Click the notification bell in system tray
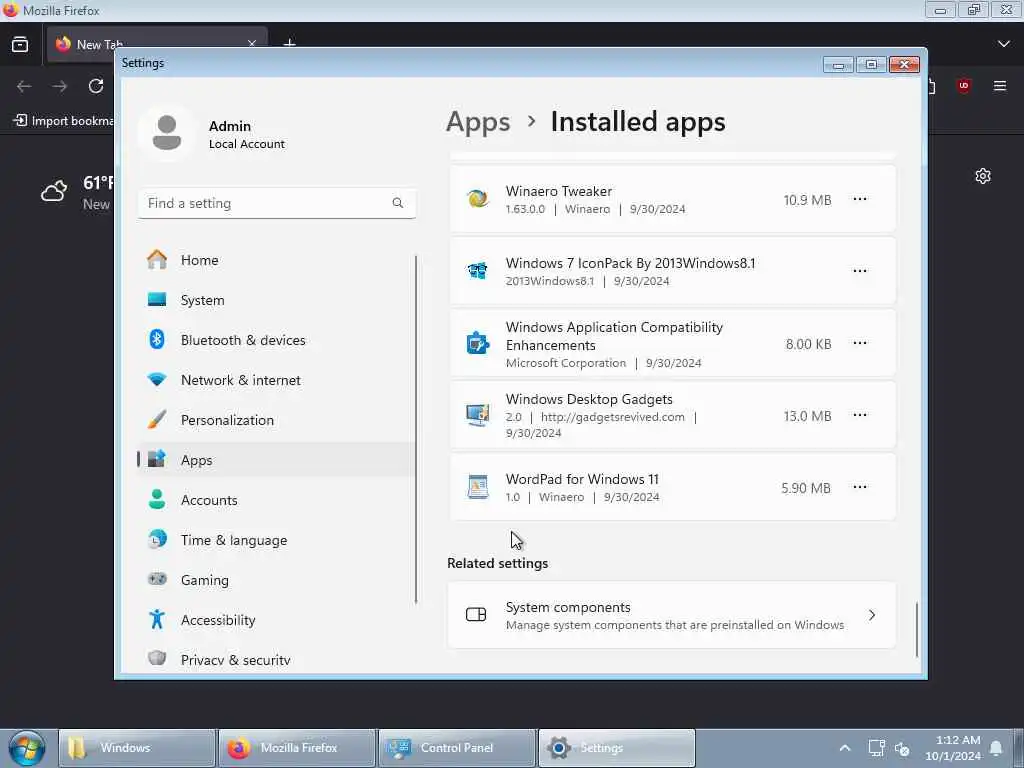Image resolution: width=1024 pixels, height=768 pixels. (x=996, y=748)
